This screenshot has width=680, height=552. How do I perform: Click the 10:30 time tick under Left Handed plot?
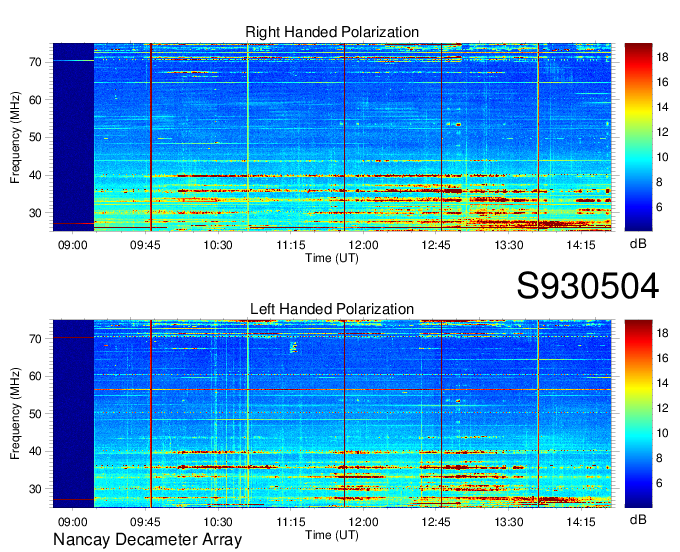click(x=218, y=522)
